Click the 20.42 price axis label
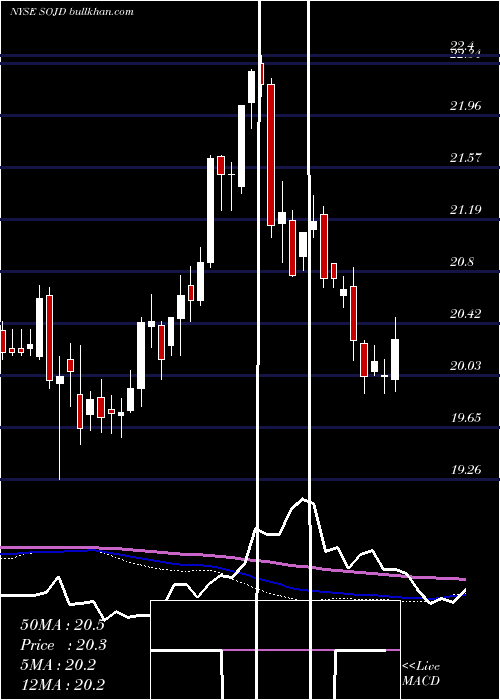500x700 pixels. pos(466,313)
